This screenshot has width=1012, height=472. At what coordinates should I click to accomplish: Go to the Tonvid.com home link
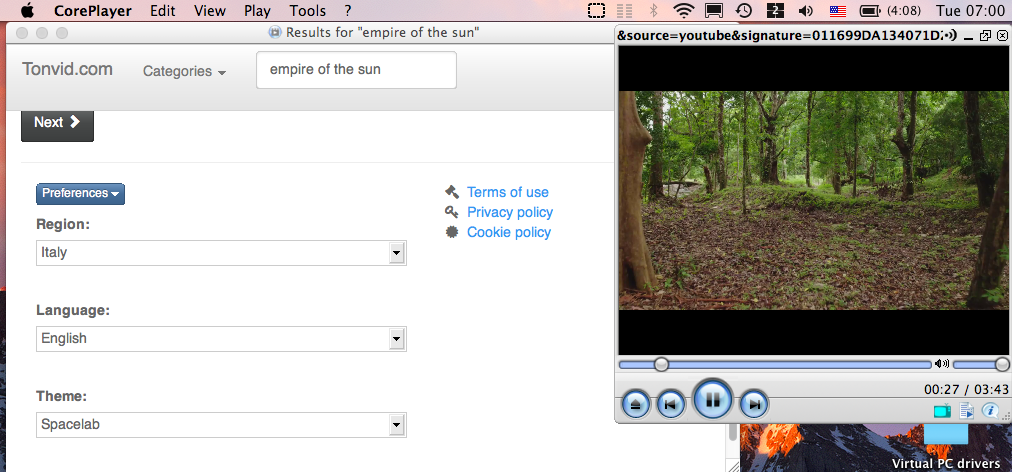click(67, 69)
